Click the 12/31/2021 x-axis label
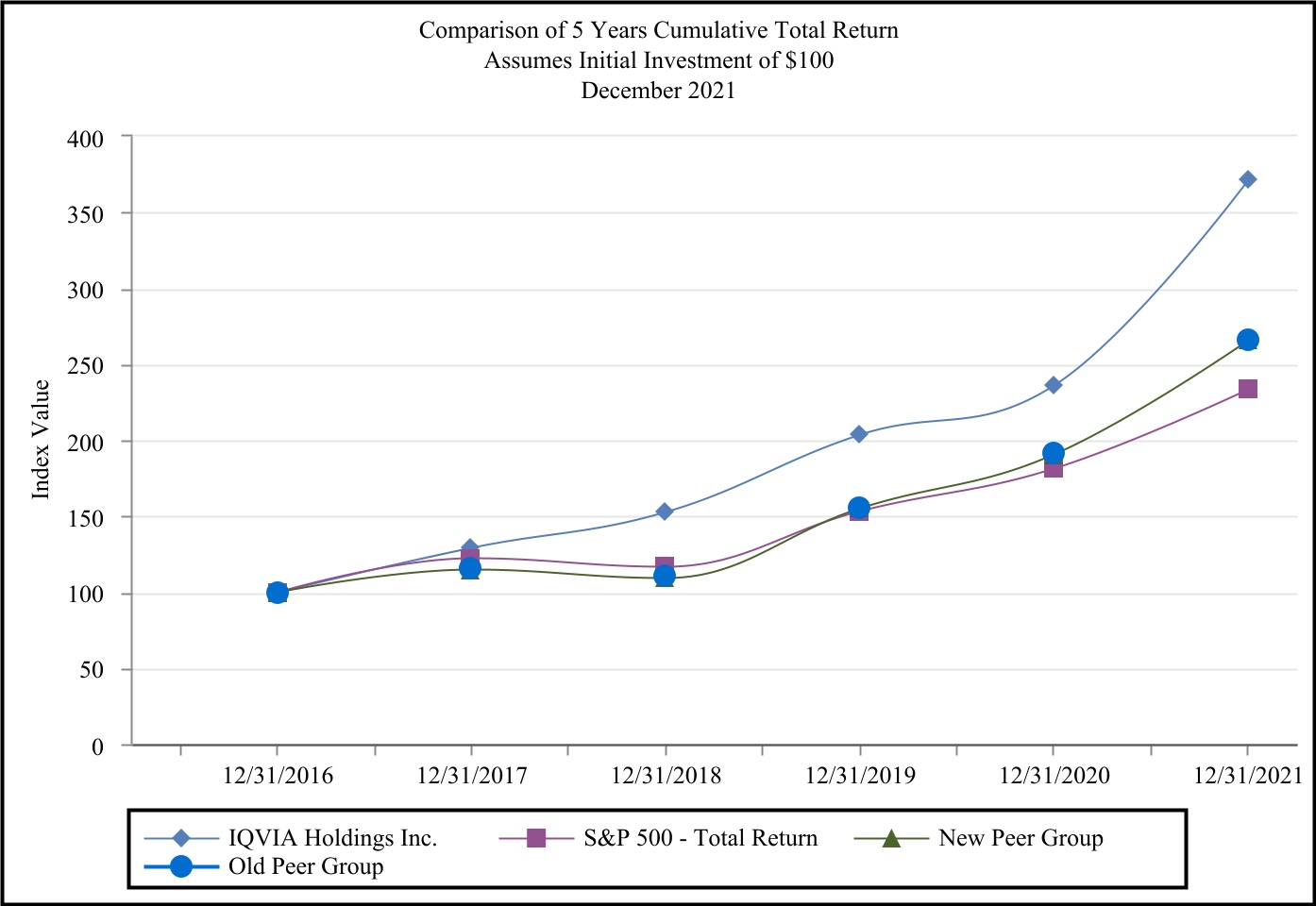This screenshot has width=1316, height=906. [x=1247, y=776]
